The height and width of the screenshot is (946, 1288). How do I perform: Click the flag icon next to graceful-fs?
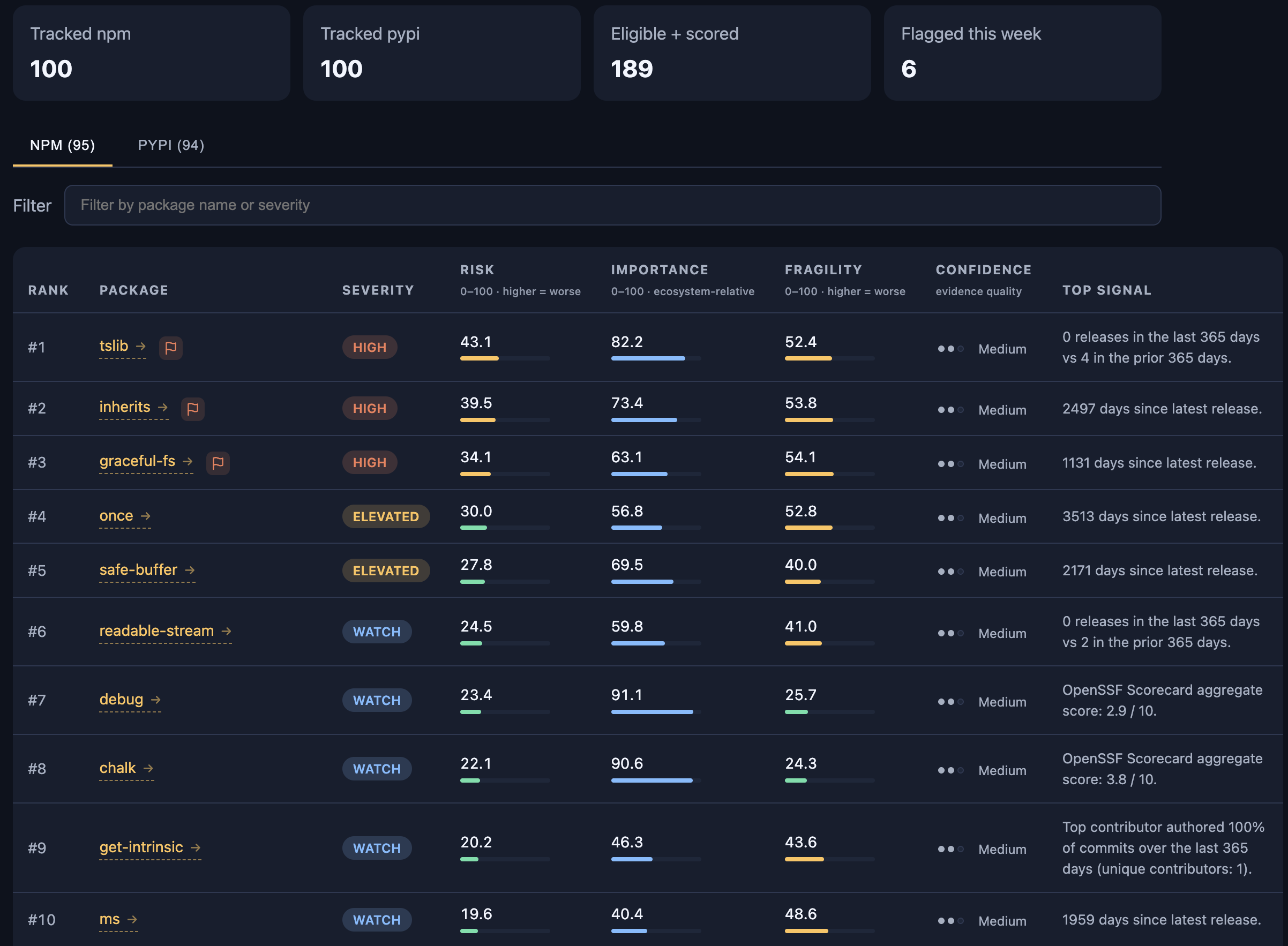point(218,463)
